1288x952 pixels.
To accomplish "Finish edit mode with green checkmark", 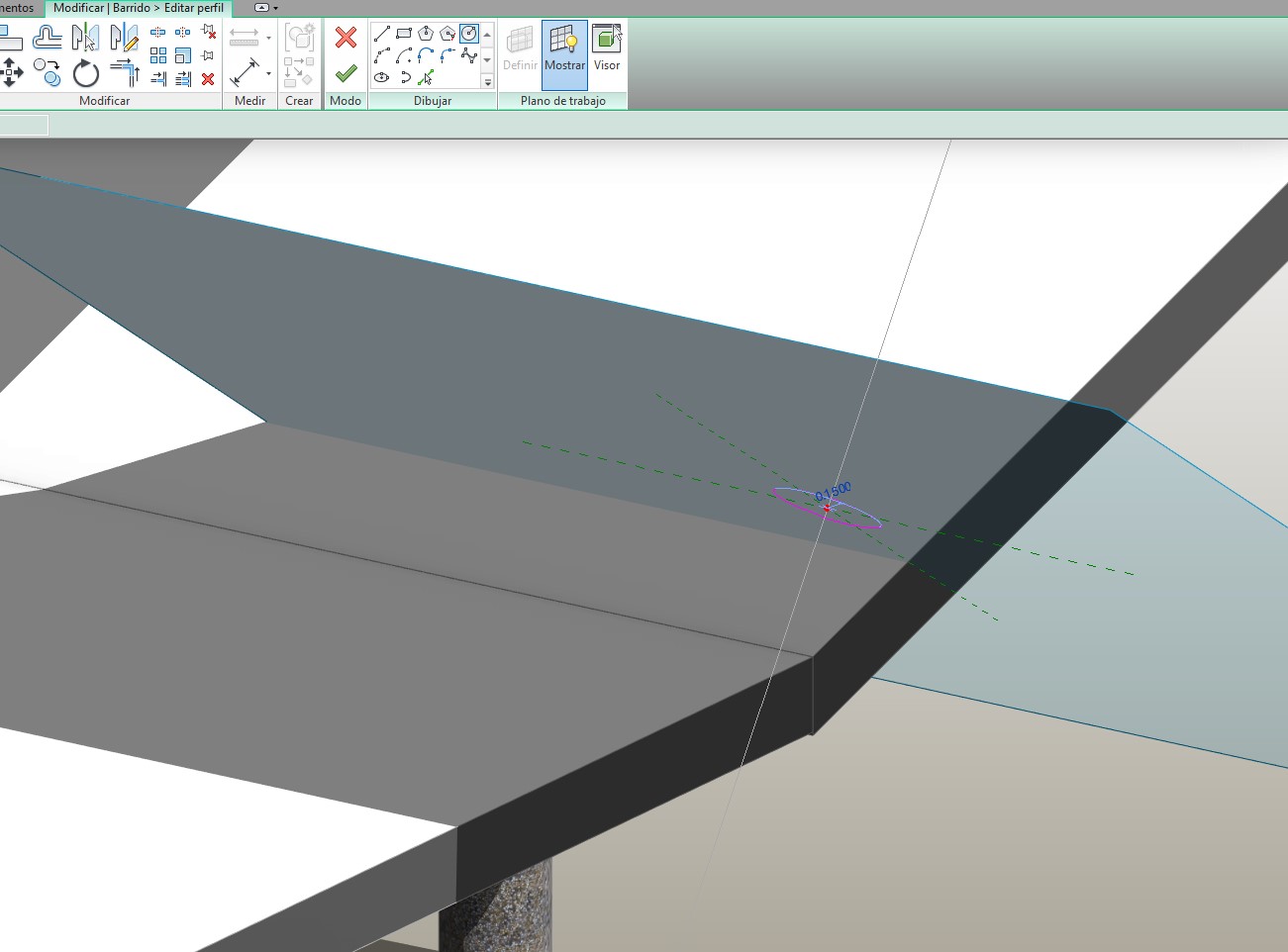I will (346, 73).
